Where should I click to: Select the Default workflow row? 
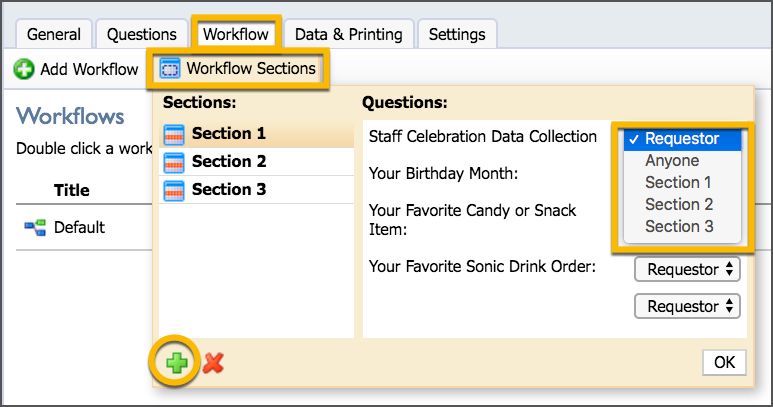click(84, 227)
